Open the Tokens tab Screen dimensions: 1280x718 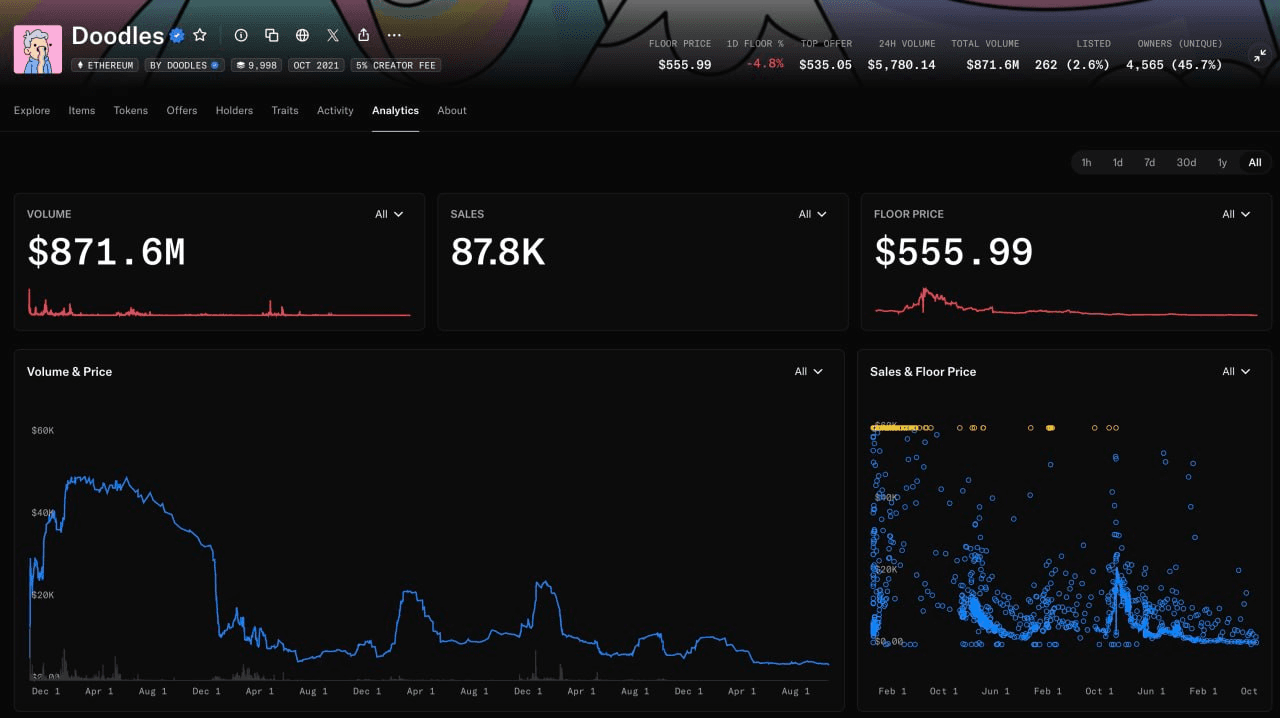(131, 110)
